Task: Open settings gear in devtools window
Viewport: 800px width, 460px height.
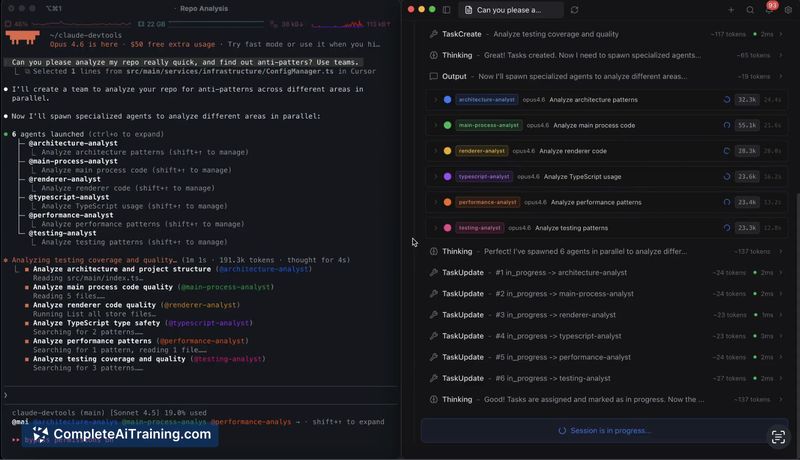Action: tap(788, 10)
